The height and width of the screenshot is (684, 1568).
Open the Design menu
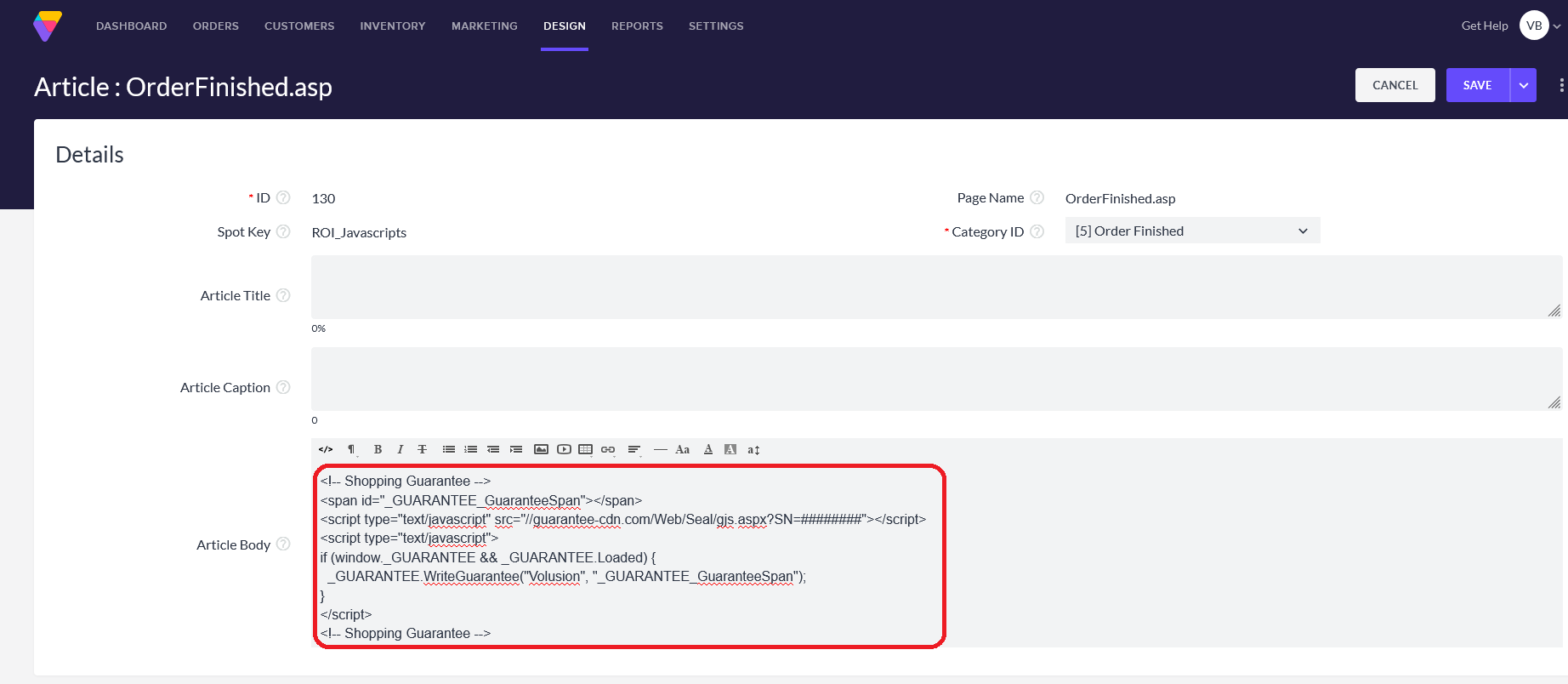tap(565, 26)
